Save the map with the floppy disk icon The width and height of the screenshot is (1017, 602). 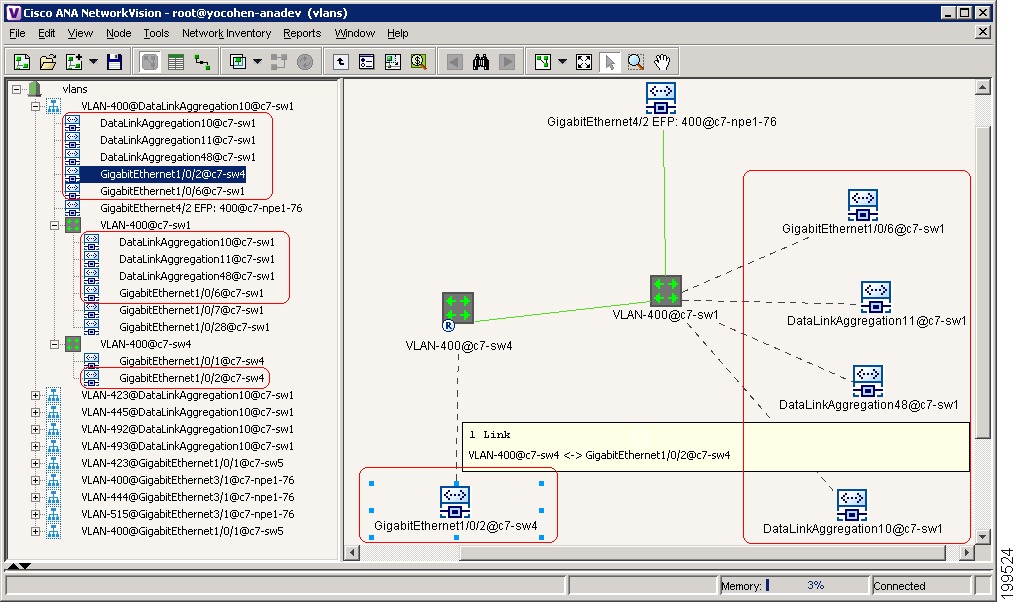[x=115, y=62]
